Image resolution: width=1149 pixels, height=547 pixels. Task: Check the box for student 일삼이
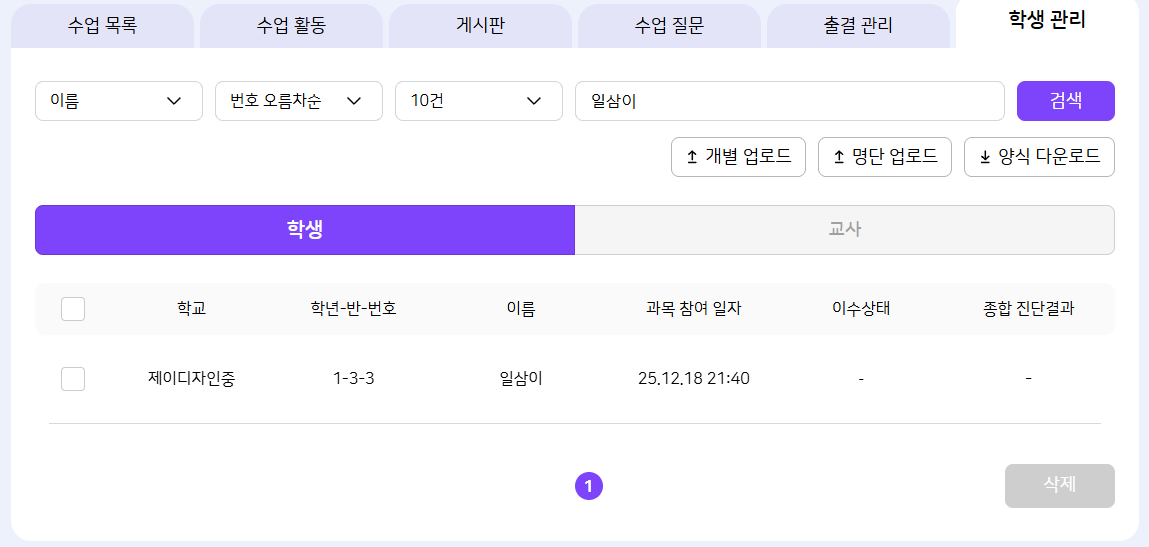73,379
